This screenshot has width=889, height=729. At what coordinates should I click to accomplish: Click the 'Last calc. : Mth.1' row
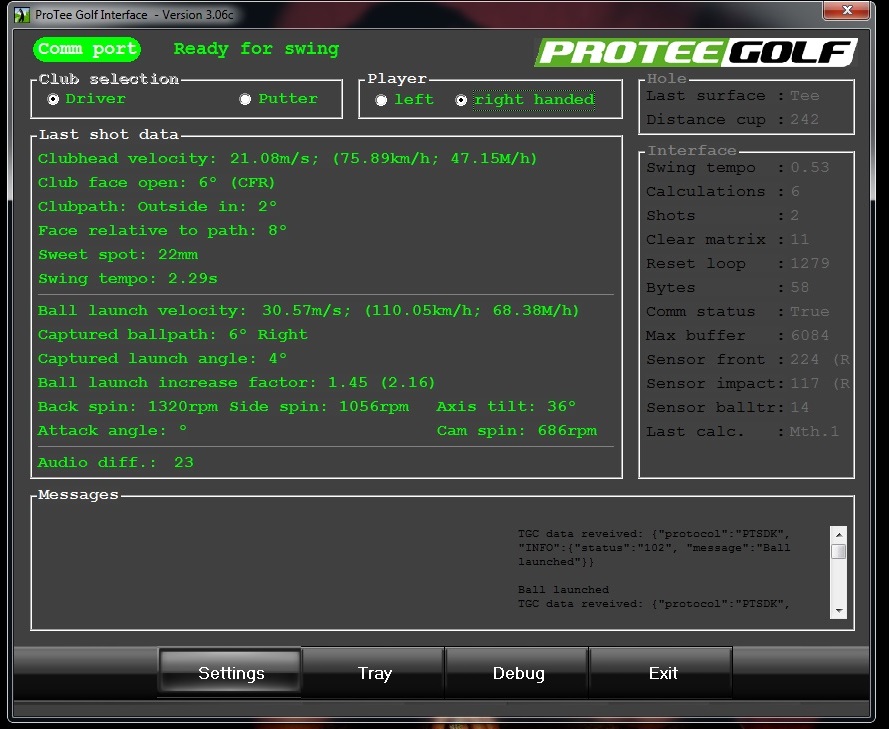tap(743, 431)
